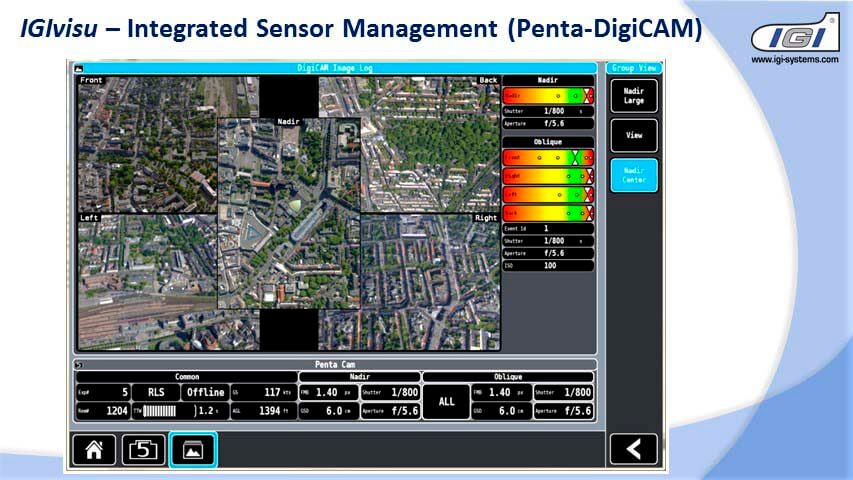
Task: Click the DigiCAM Image Log title bar
Action: pyautogui.click(x=335, y=68)
